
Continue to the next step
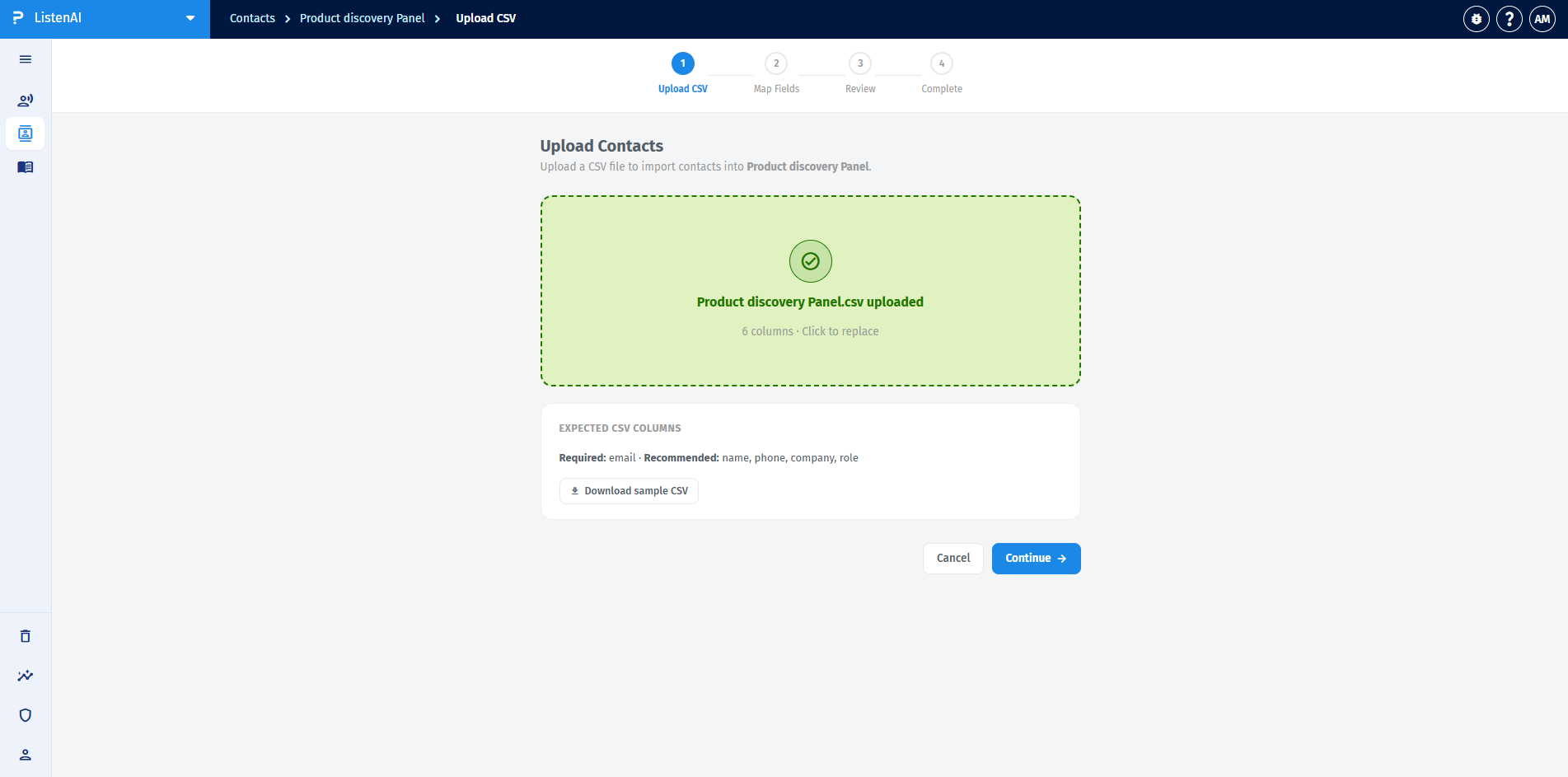(x=1037, y=559)
